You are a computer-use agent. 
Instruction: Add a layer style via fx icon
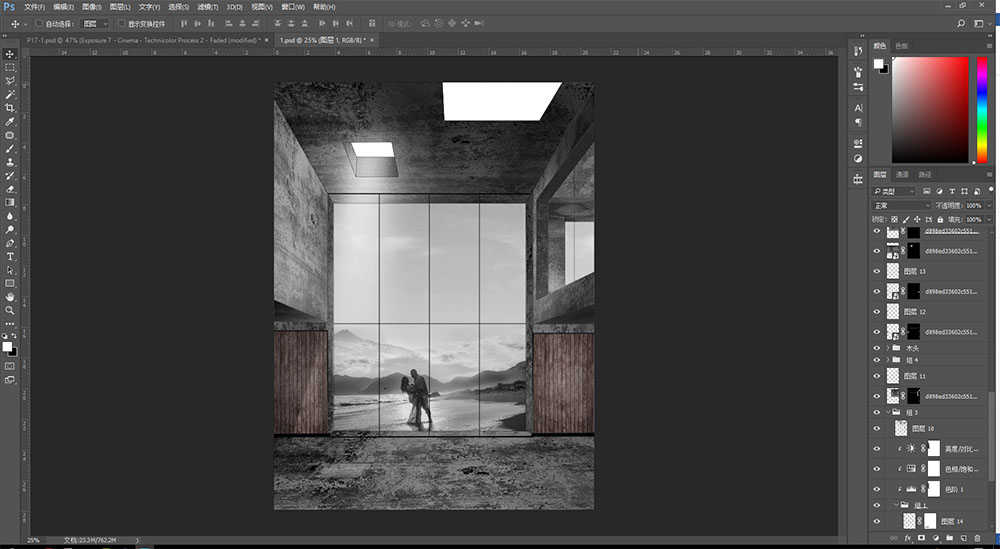(908, 539)
